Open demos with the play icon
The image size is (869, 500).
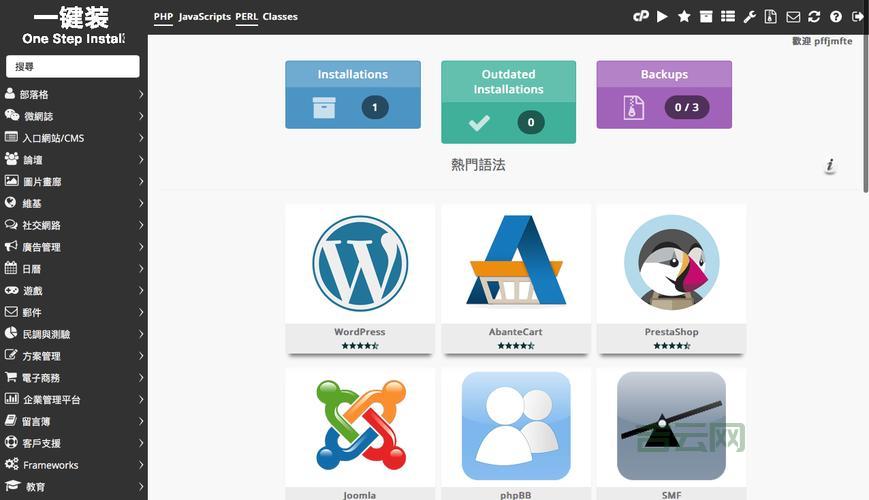pyautogui.click(x=662, y=17)
